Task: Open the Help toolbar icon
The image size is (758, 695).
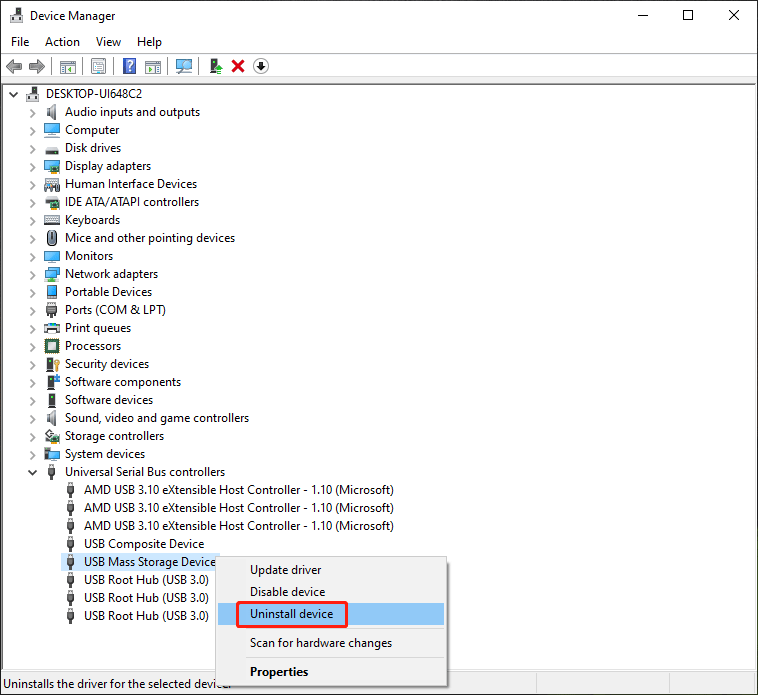Action: [x=129, y=66]
